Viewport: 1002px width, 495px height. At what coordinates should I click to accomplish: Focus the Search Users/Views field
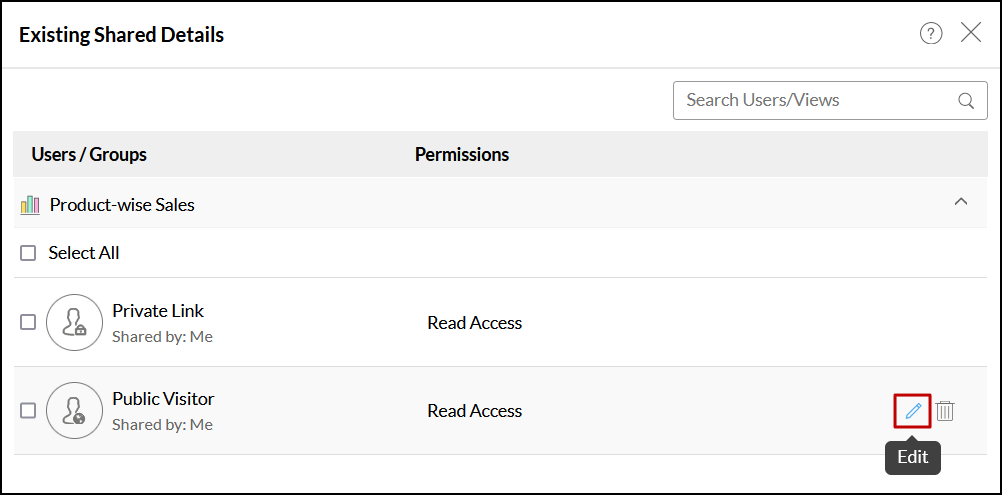point(815,100)
